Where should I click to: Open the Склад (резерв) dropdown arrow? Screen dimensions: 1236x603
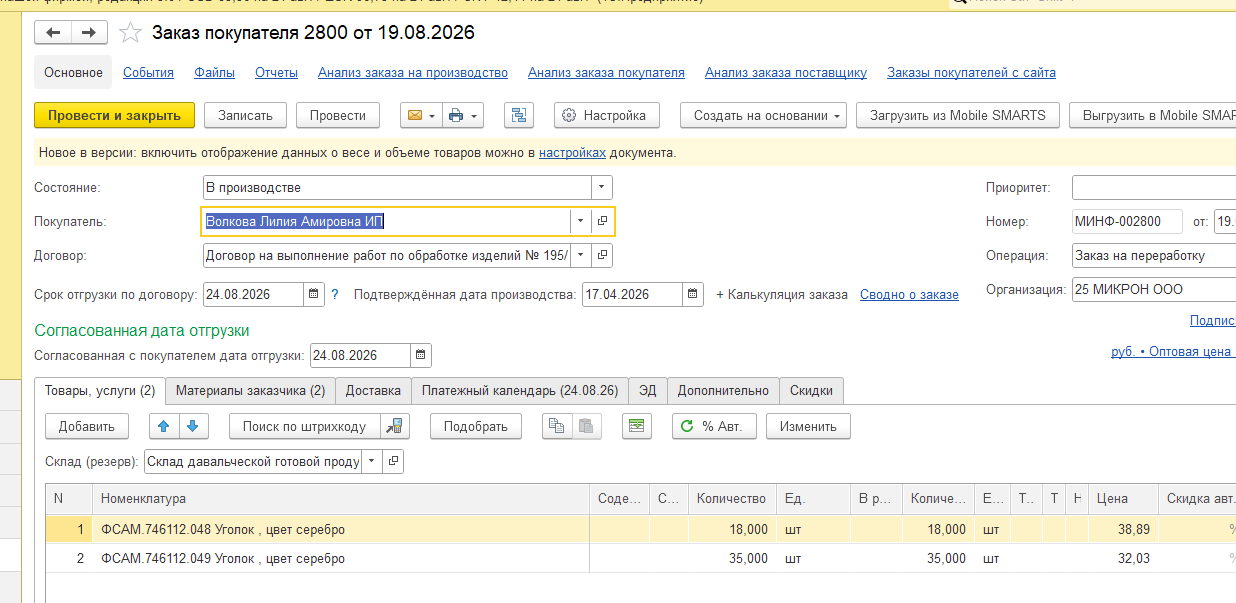click(x=372, y=461)
